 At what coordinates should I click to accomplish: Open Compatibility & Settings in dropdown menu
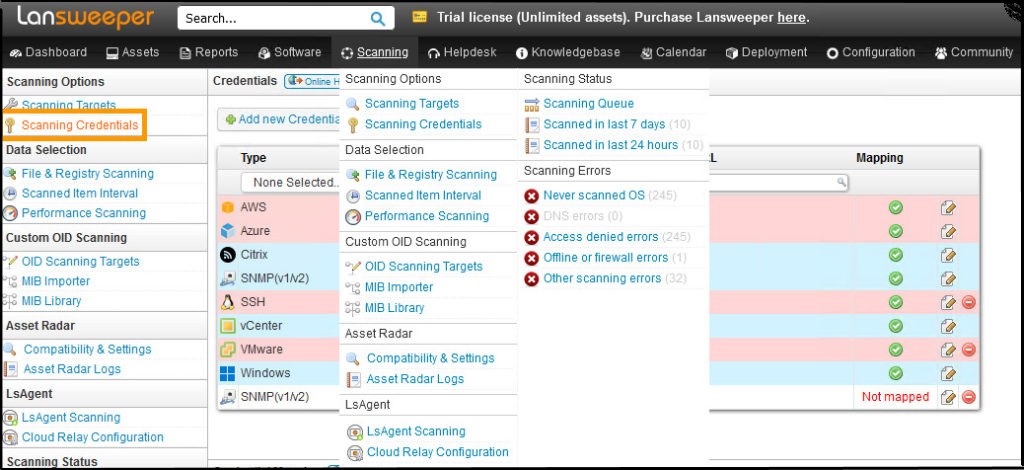pos(430,358)
